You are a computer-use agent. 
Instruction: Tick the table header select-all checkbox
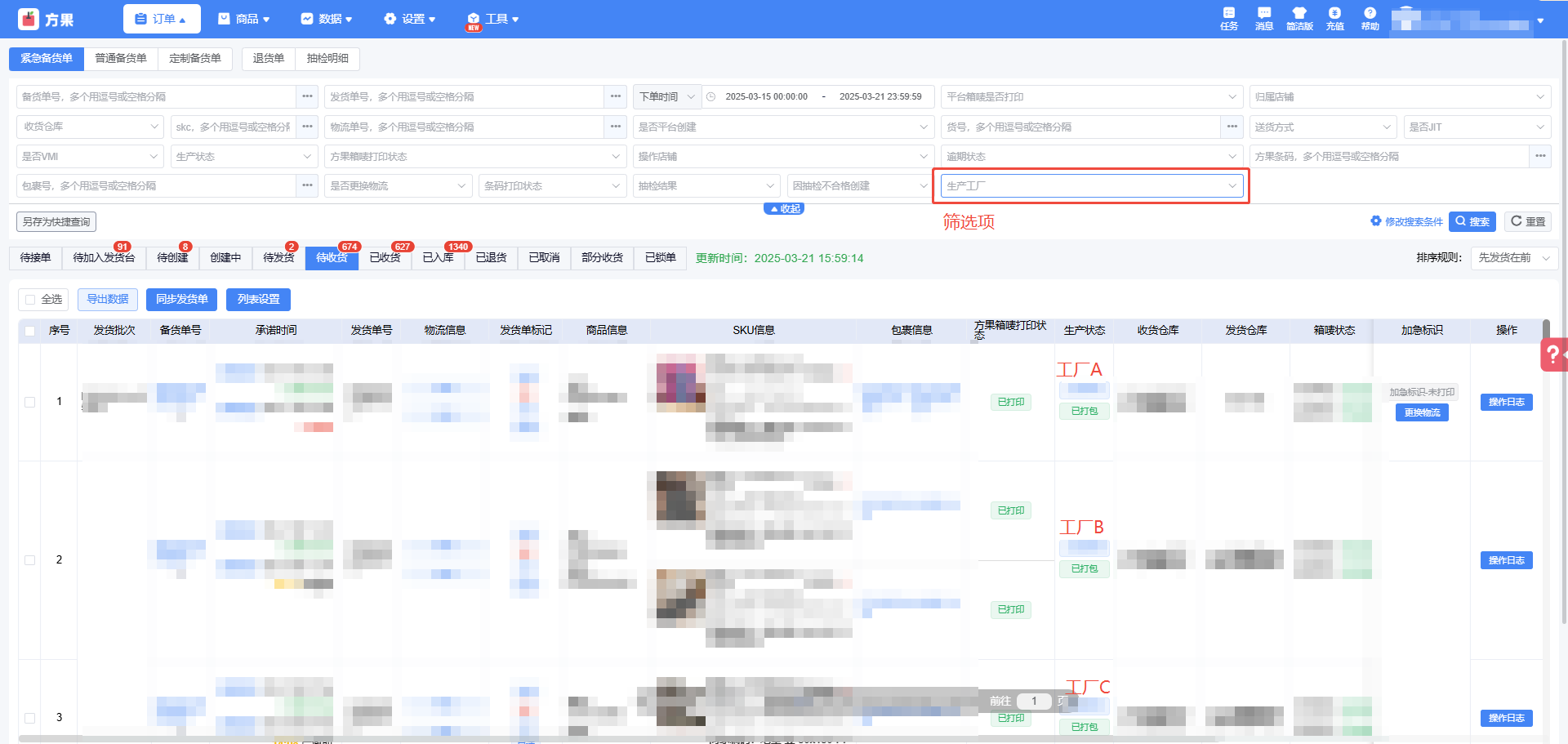(x=30, y=331)
